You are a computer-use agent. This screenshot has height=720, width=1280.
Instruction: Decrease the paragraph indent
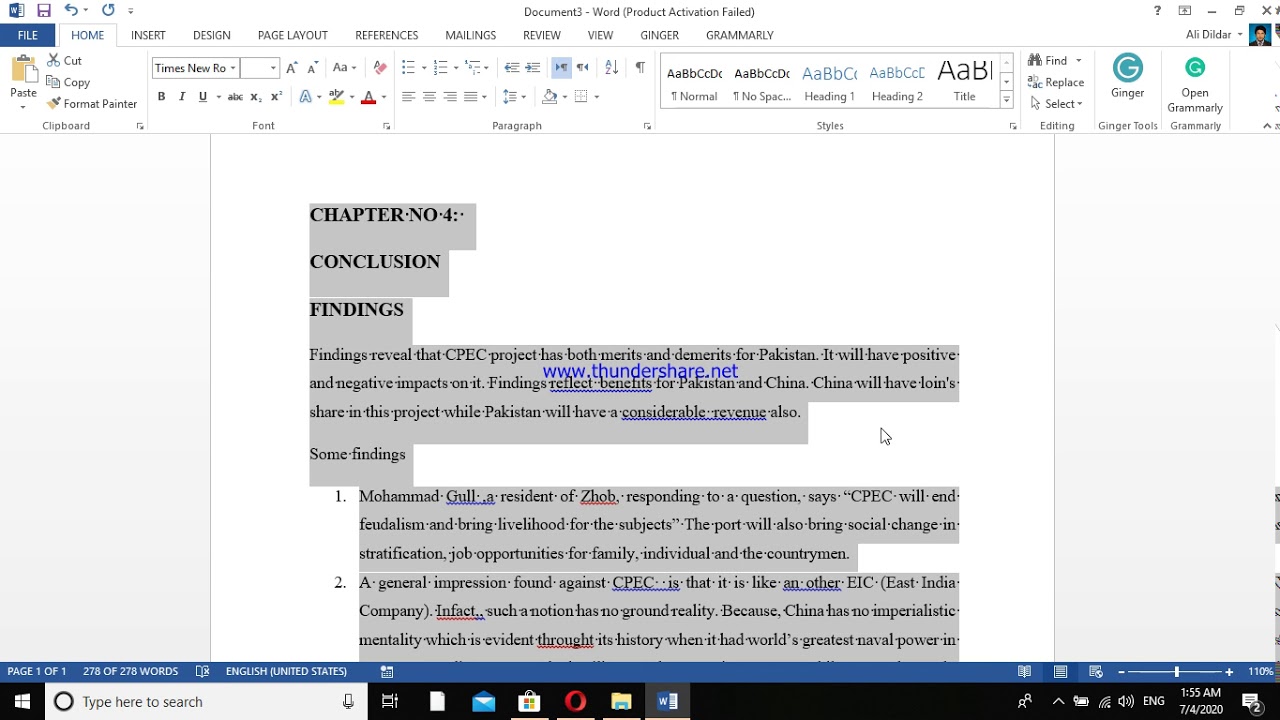[512, 68]
